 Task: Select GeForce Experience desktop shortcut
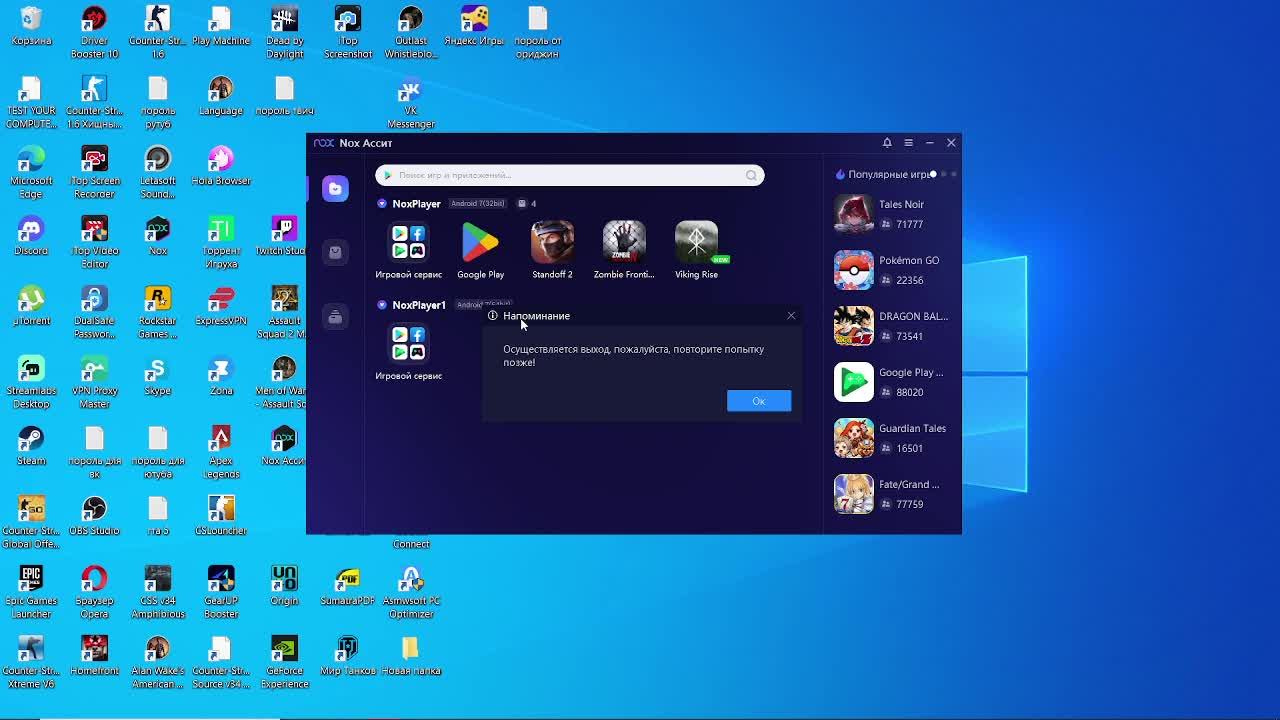pos(284,663)
